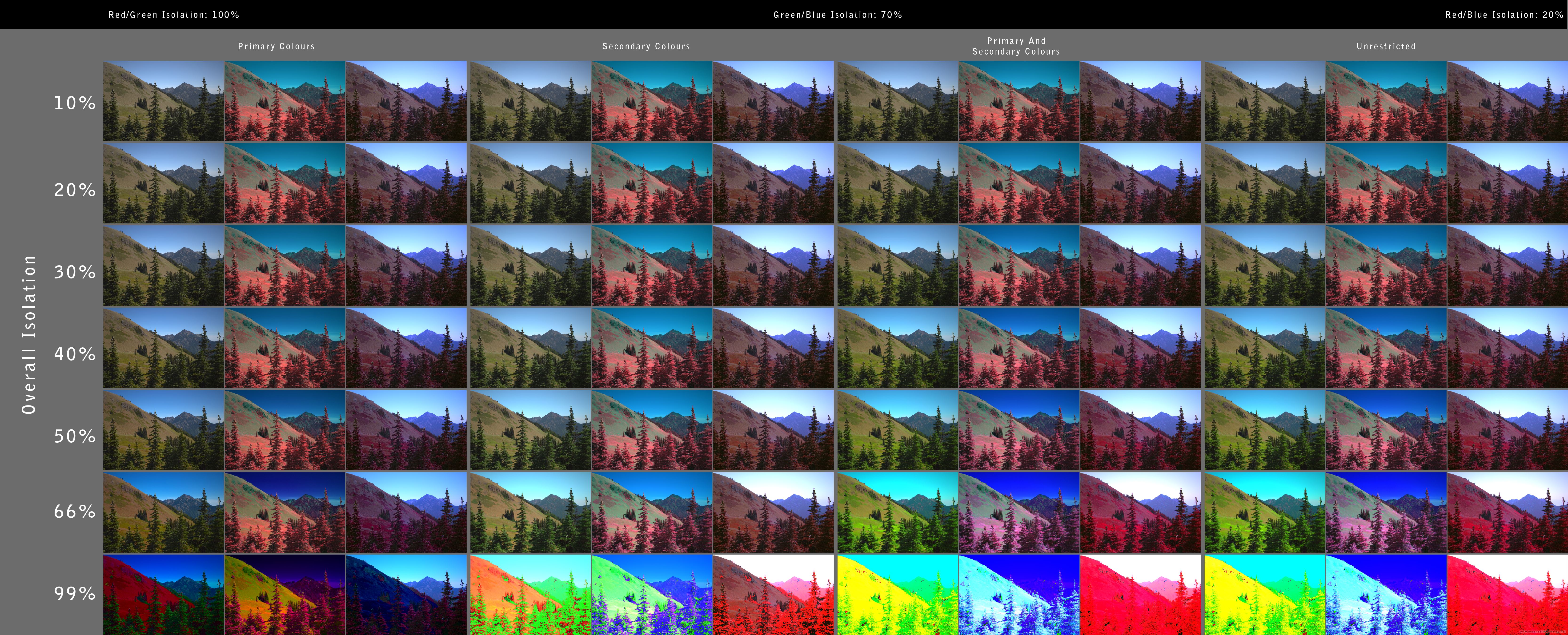The height and width of the screenshot is (635, 1568).
Task: Click the 'Green/Blue Isolation: 70%' header text
Action: point(838,15)
